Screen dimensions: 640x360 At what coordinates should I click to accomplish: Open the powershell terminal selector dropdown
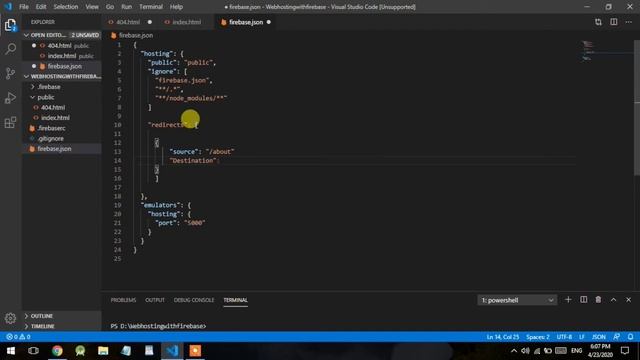click(517, 300)
